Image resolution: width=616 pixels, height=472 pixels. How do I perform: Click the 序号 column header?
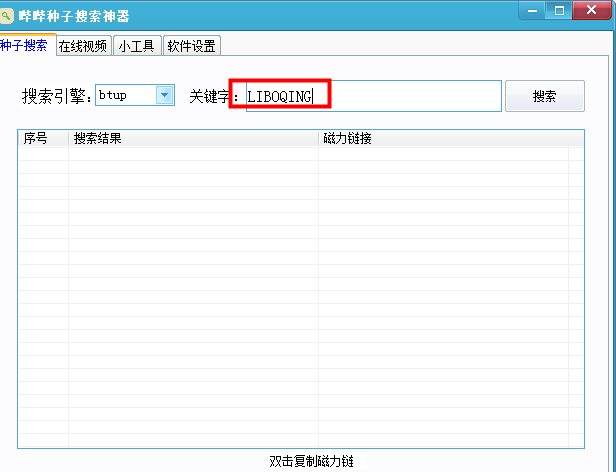pyautogui.click(x=43, y=138)
